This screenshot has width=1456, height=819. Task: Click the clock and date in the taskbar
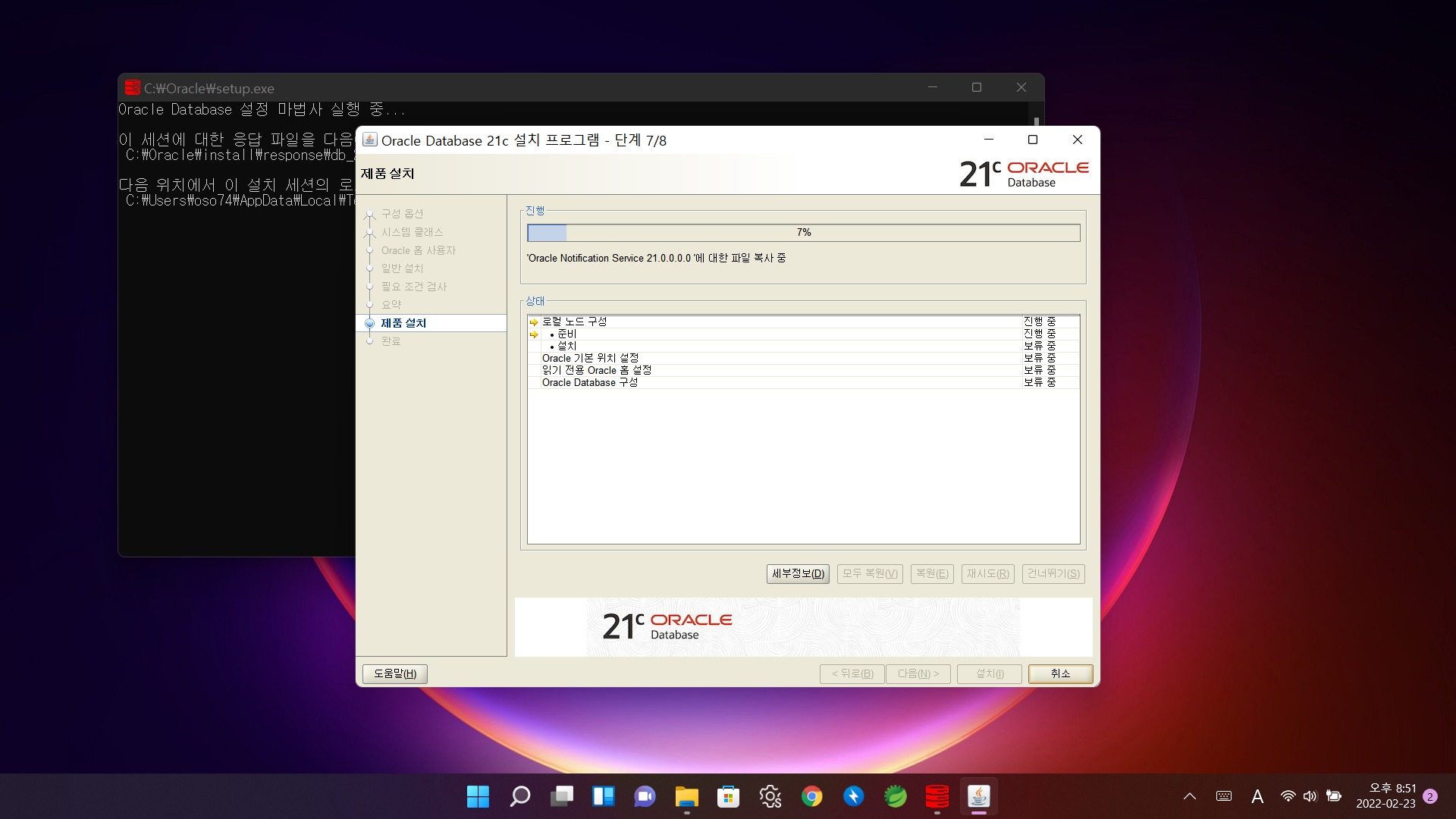click(1385, 796)
